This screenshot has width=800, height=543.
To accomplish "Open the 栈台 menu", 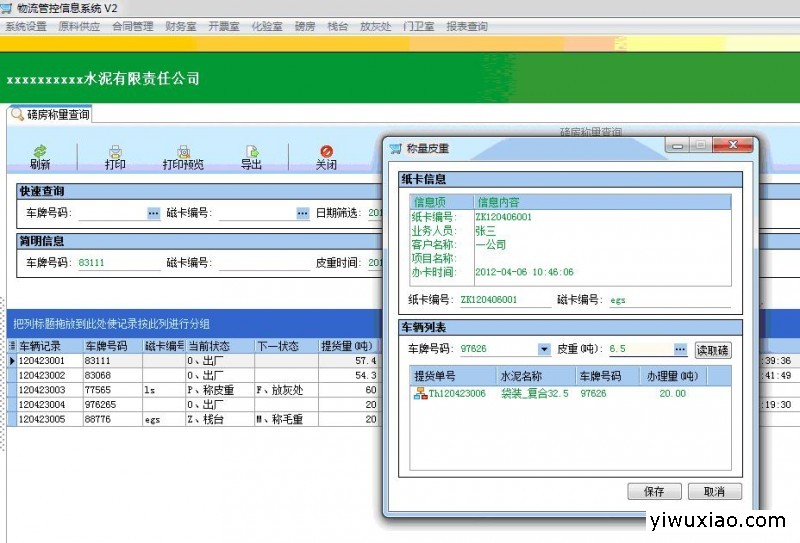I will (338, 26).
